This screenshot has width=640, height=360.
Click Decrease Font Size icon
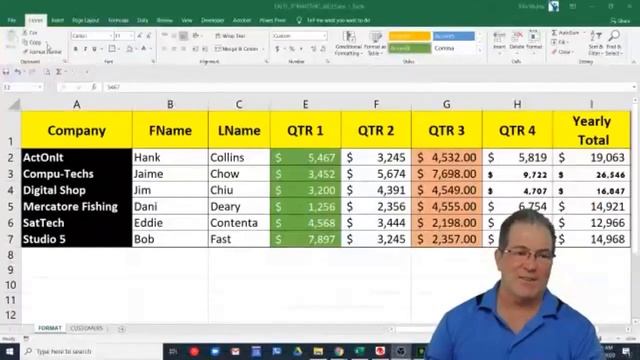tap(149, 36)
